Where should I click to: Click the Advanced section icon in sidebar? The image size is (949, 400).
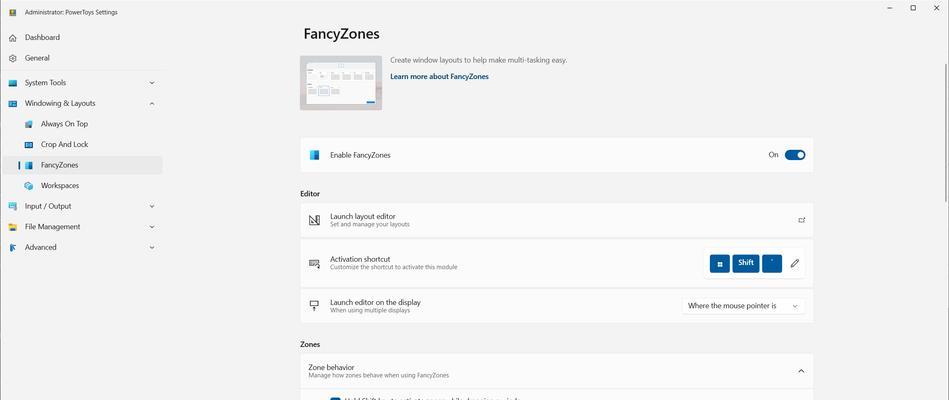pyautogui.click(x=13, y=248)
